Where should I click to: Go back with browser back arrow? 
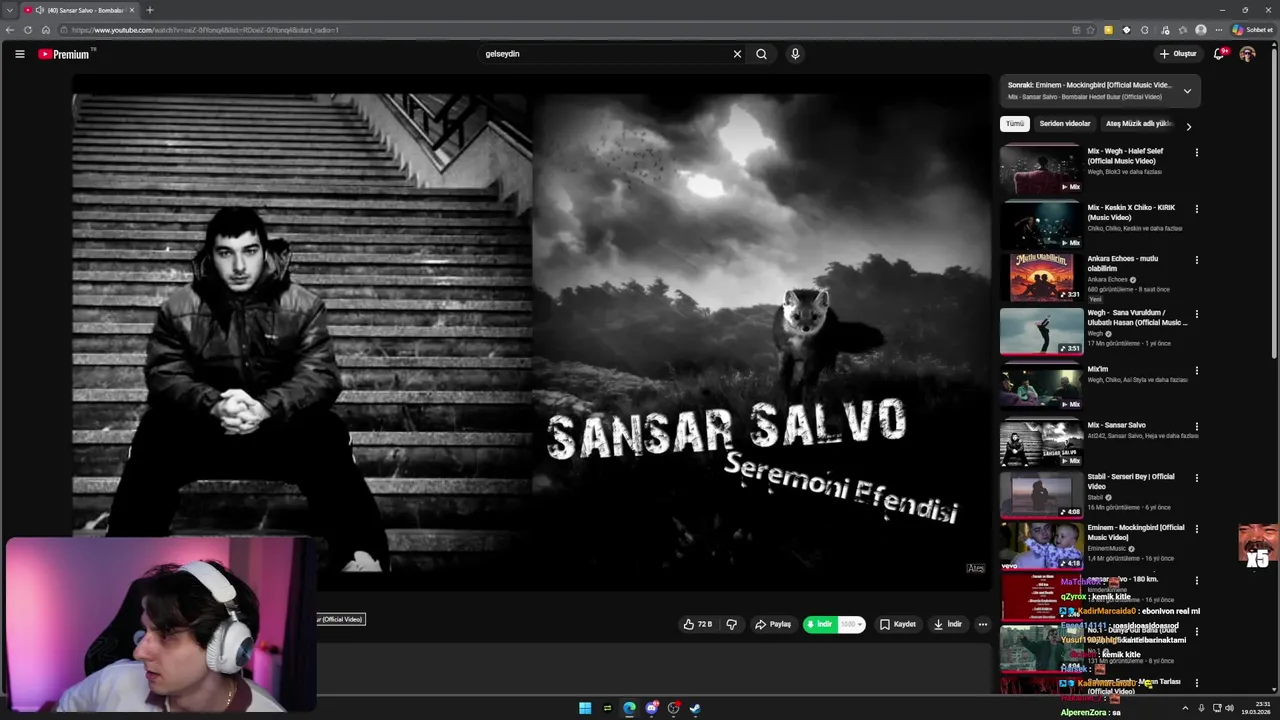[10, 30]
